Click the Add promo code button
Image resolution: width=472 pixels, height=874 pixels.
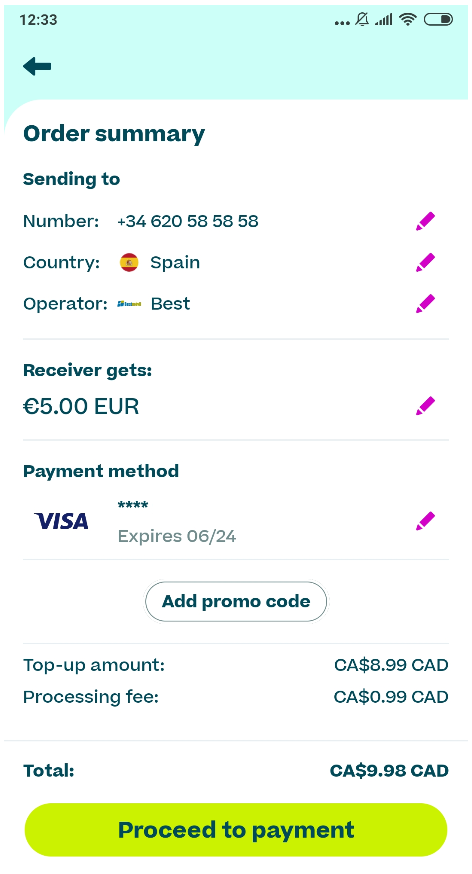tap(236, 601)
